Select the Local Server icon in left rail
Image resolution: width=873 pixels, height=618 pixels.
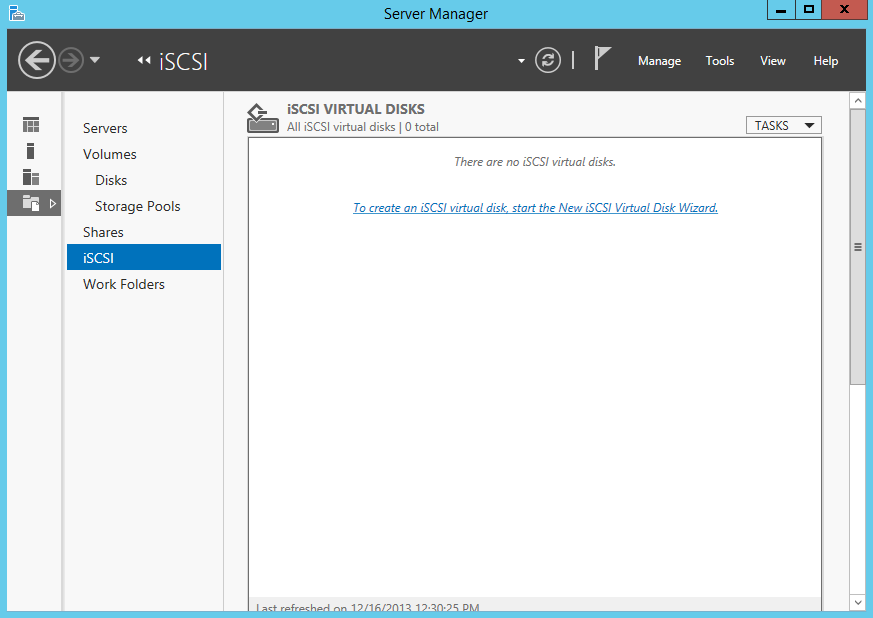tap(31, 151)
